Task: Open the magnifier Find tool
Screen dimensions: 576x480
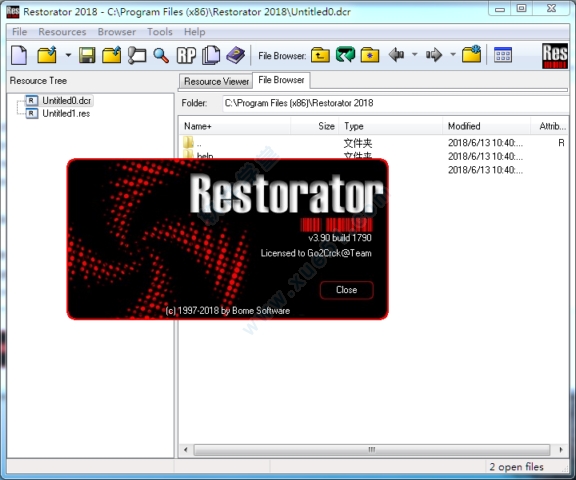Action: 161,55
